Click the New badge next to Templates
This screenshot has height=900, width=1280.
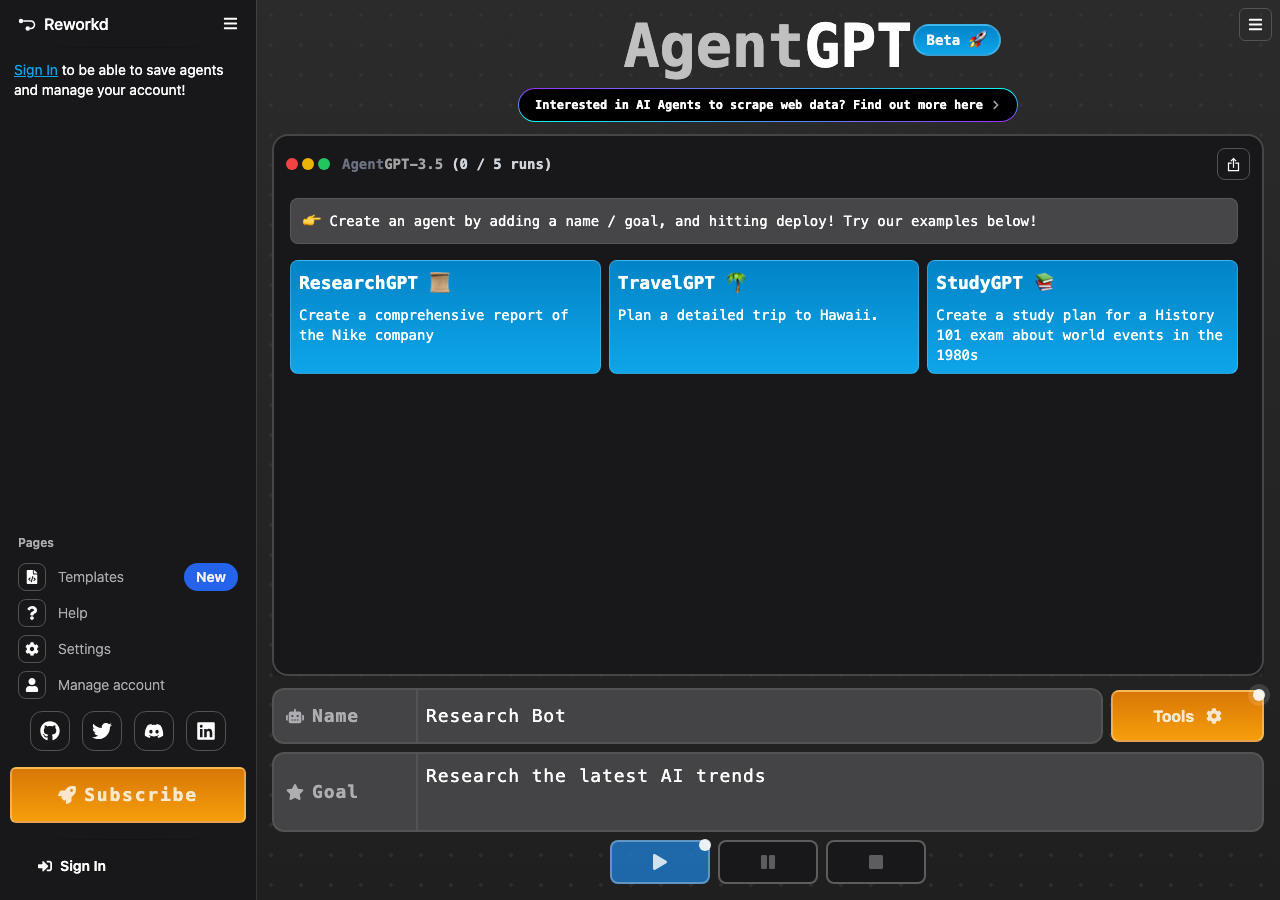point(211,577)
